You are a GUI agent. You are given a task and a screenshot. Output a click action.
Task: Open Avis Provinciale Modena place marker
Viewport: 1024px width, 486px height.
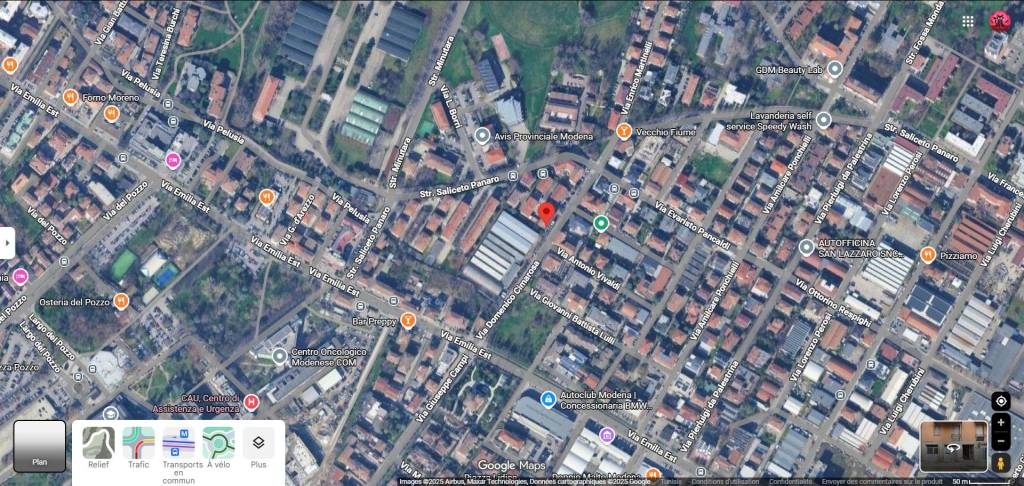point(482,136)
